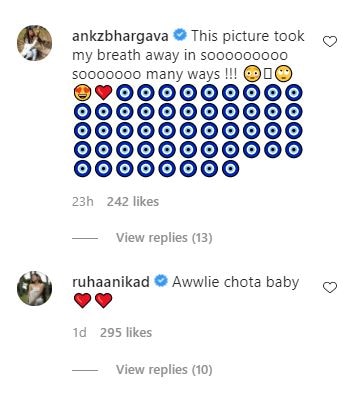Open ruhaanikad's profile picture
Image resolution: width=360 pixels, height=397 pixels.
coord(34,288)
